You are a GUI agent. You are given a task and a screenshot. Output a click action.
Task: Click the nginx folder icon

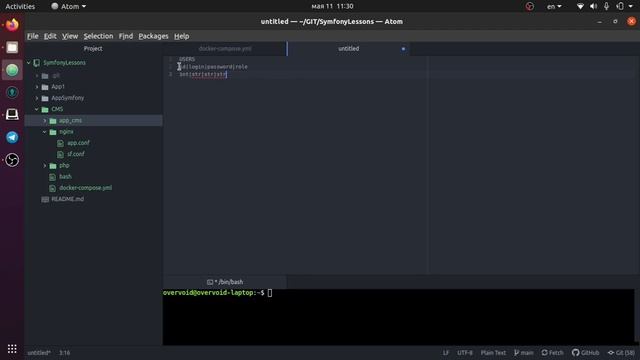(53, 132)
